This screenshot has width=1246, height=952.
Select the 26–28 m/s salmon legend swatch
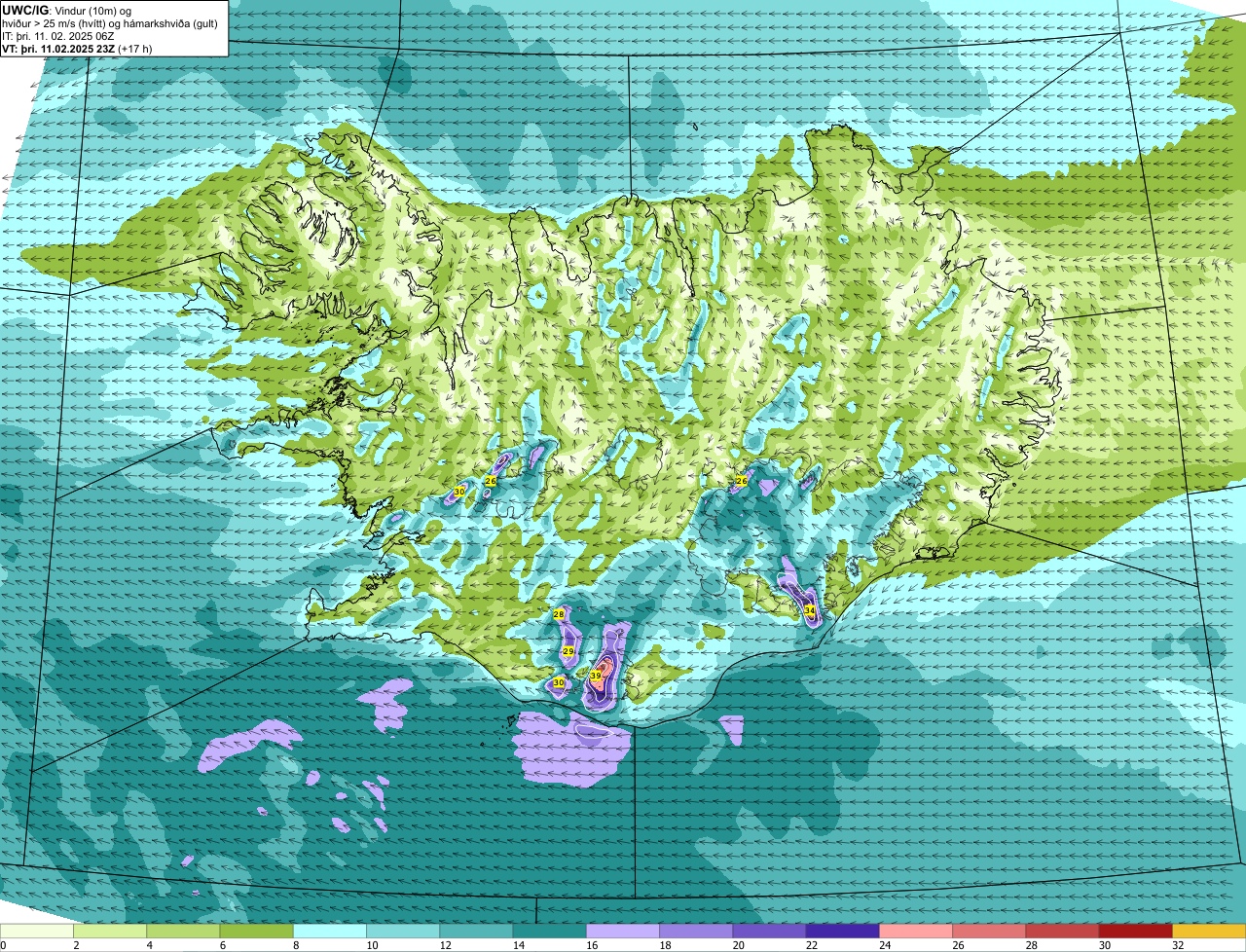coord(989,932)
